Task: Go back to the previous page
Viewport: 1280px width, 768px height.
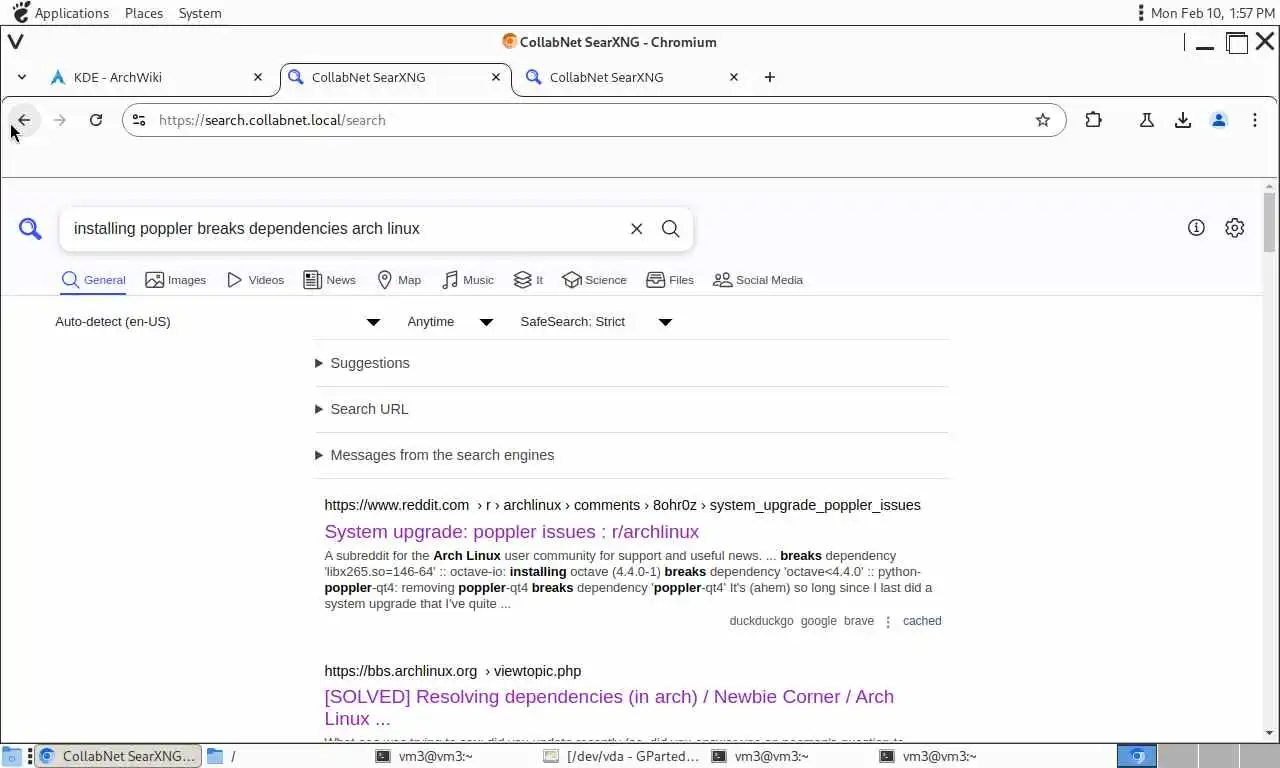Action: click(24, 120)
